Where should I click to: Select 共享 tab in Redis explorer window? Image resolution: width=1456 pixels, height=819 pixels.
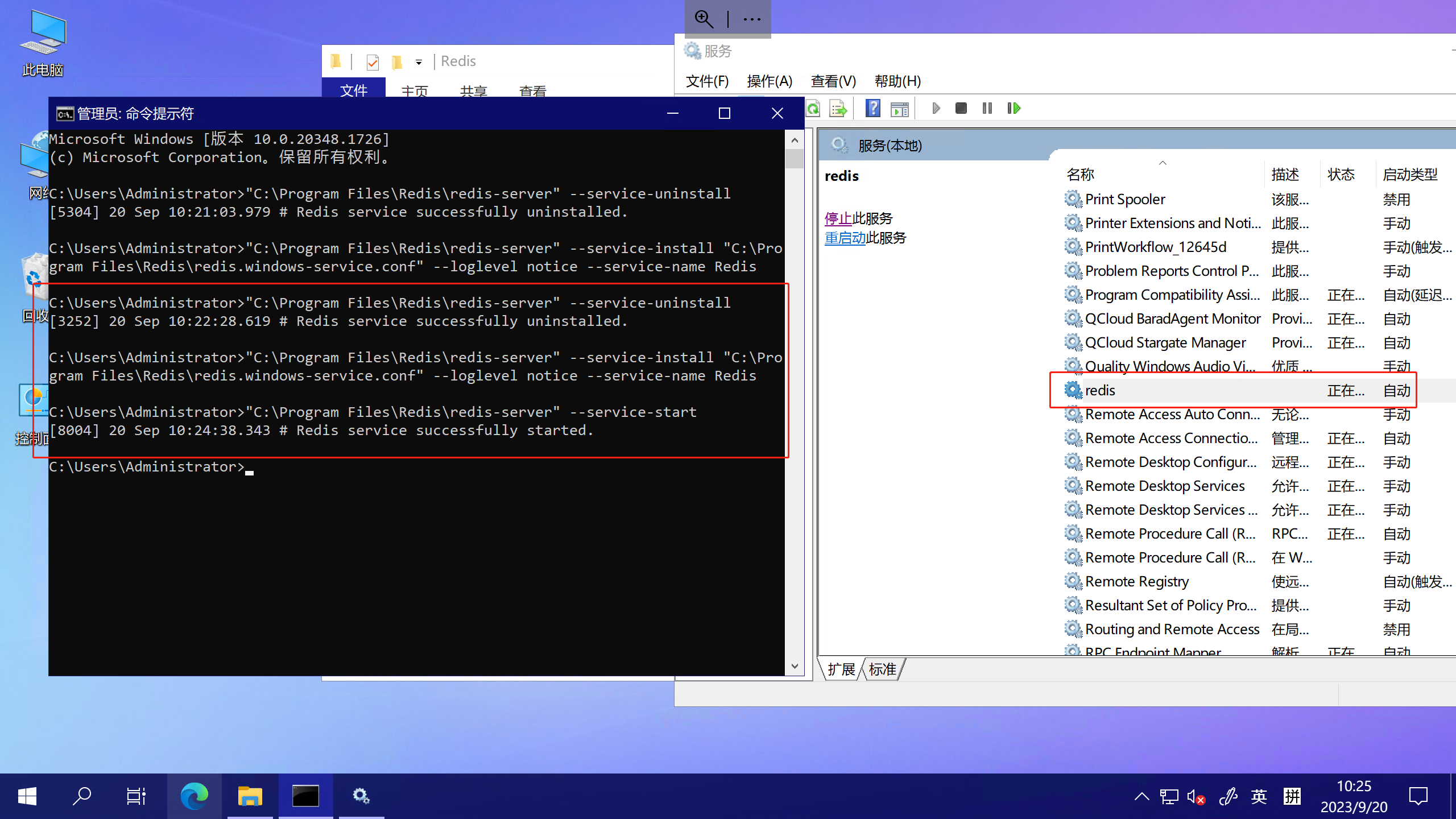point(474,90)
